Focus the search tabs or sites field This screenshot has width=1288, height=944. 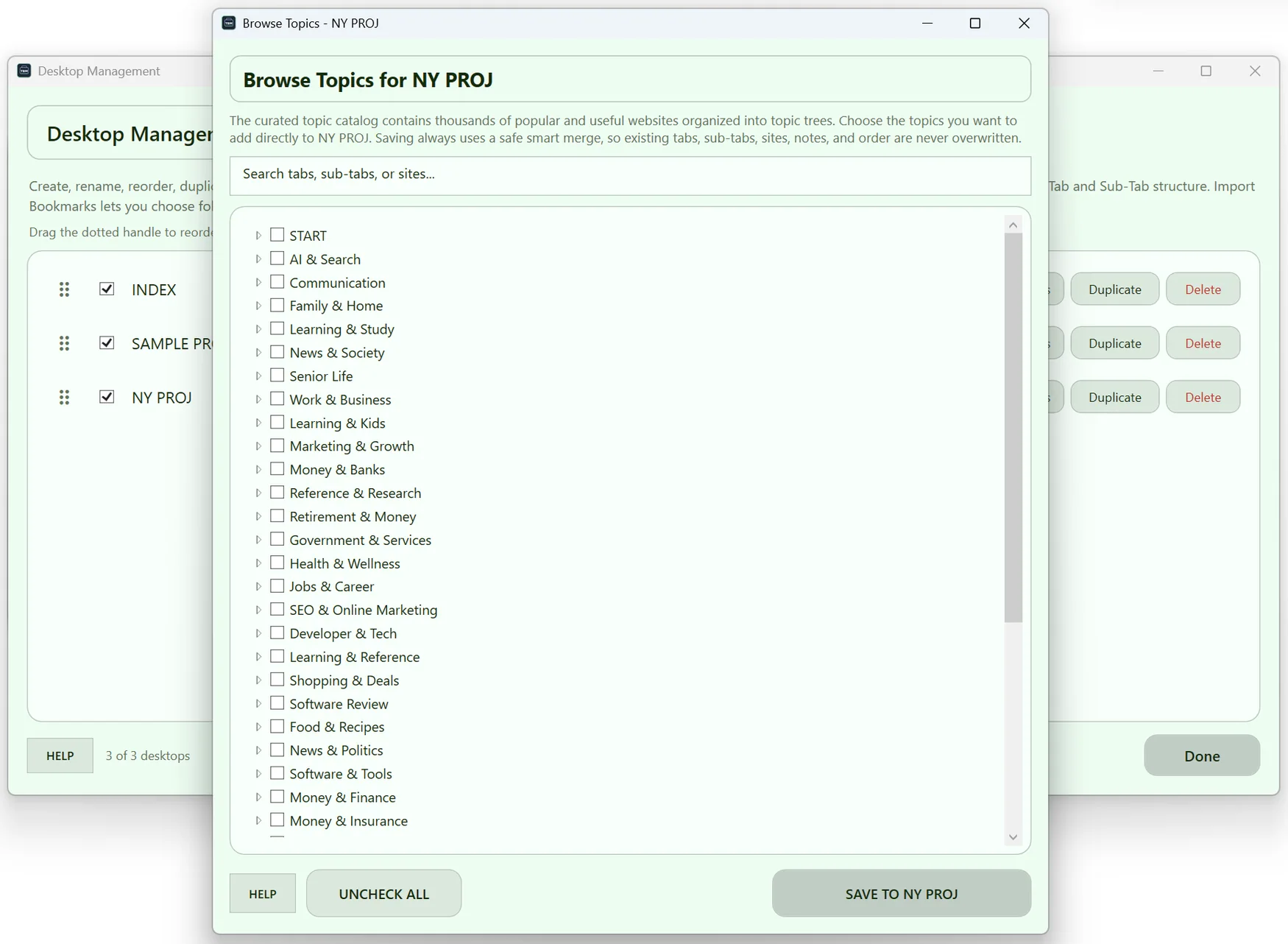coord(630,175)
